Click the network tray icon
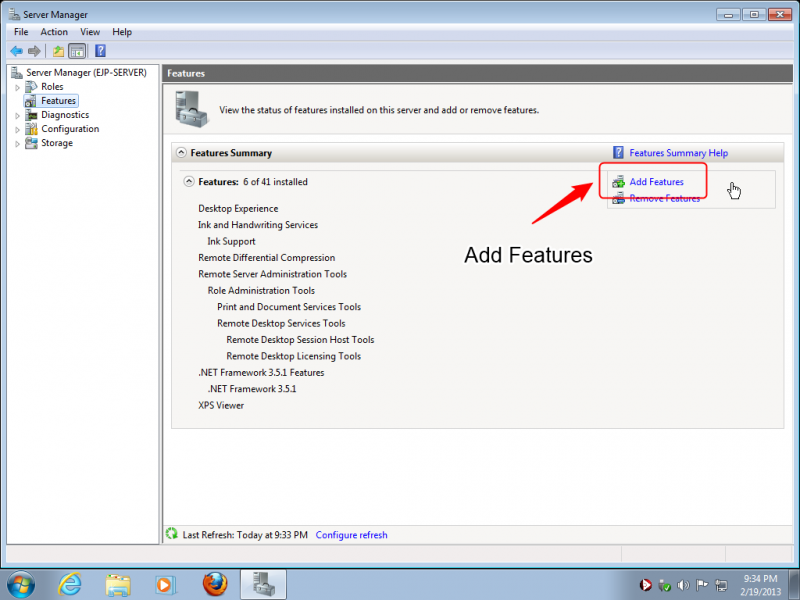The height and width of the screenshot is (600, 800). point(721,585)
